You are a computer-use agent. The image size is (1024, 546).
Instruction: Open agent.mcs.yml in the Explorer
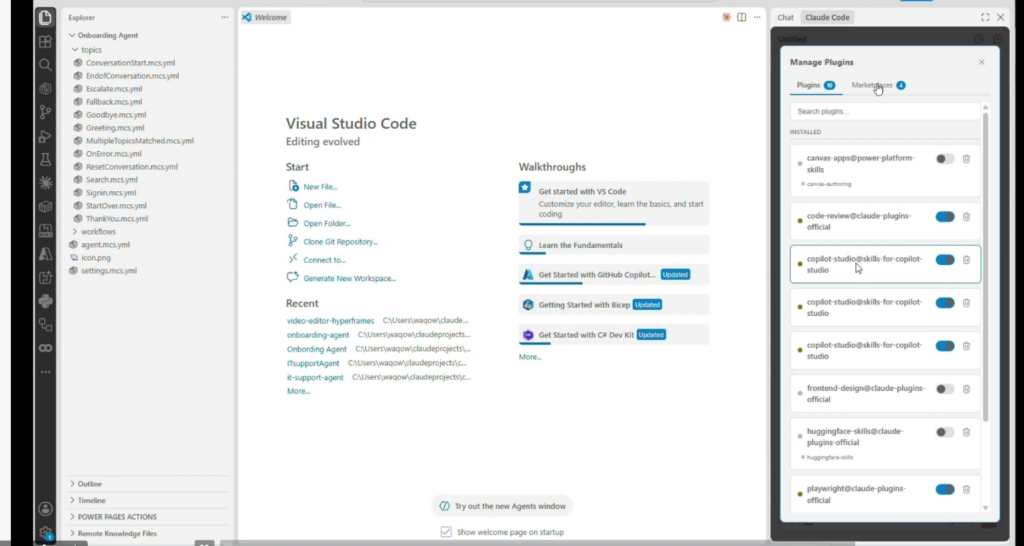(x=105, y=245)
